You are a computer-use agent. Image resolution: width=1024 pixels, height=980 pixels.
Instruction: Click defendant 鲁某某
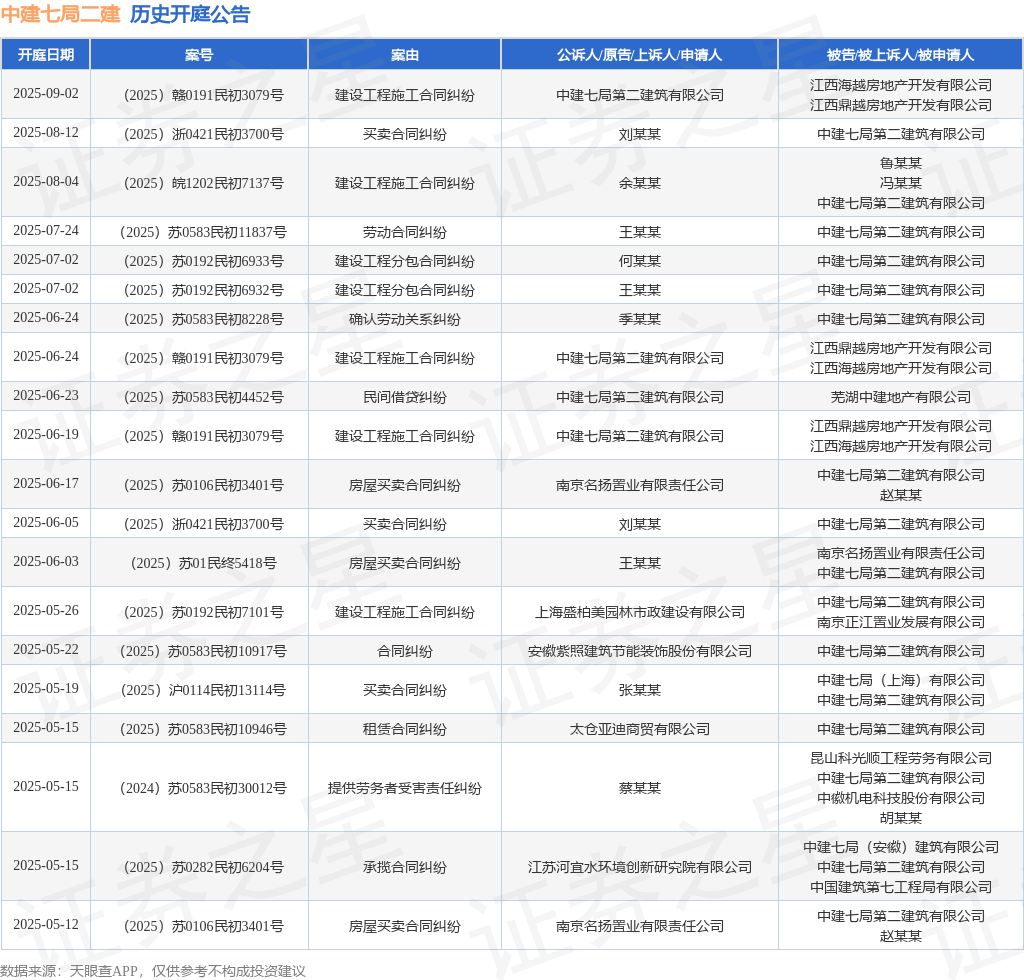click(x=901, y=163)
